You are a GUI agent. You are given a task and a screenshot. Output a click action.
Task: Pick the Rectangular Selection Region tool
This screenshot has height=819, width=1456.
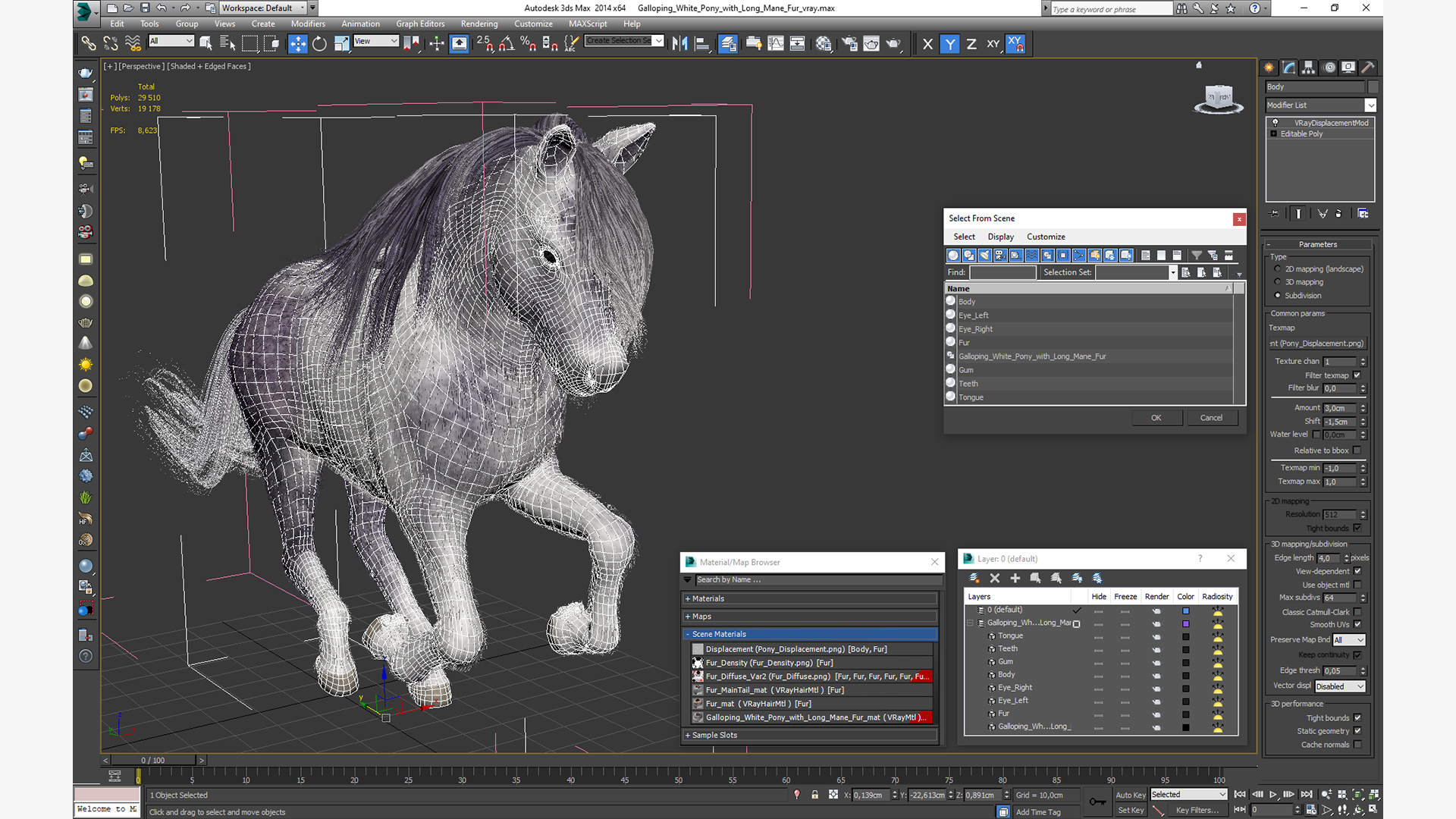pos(249,44)
